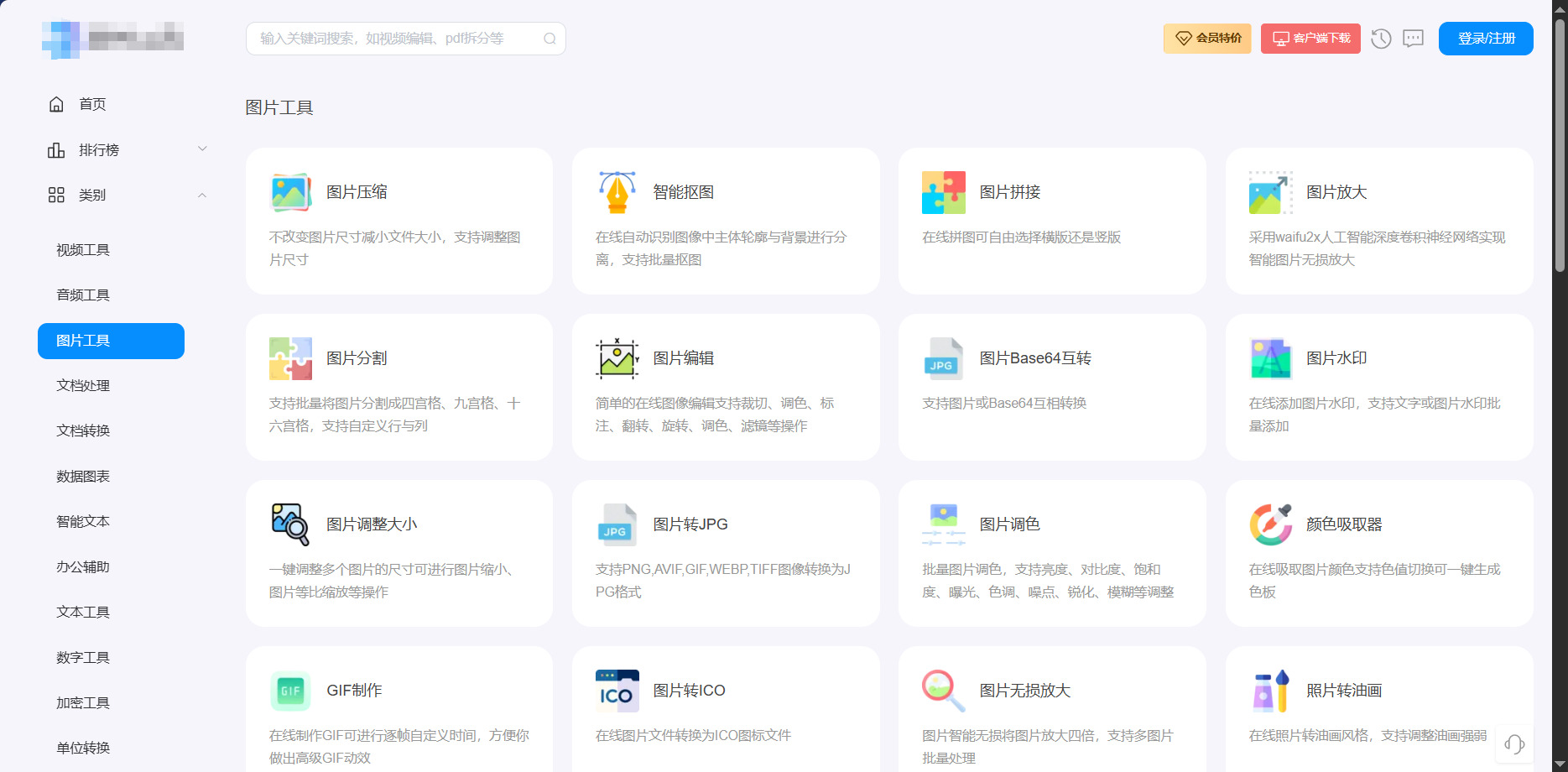Open the 图片调色 title link
1568x772 pixels.
click(1010, 524)
